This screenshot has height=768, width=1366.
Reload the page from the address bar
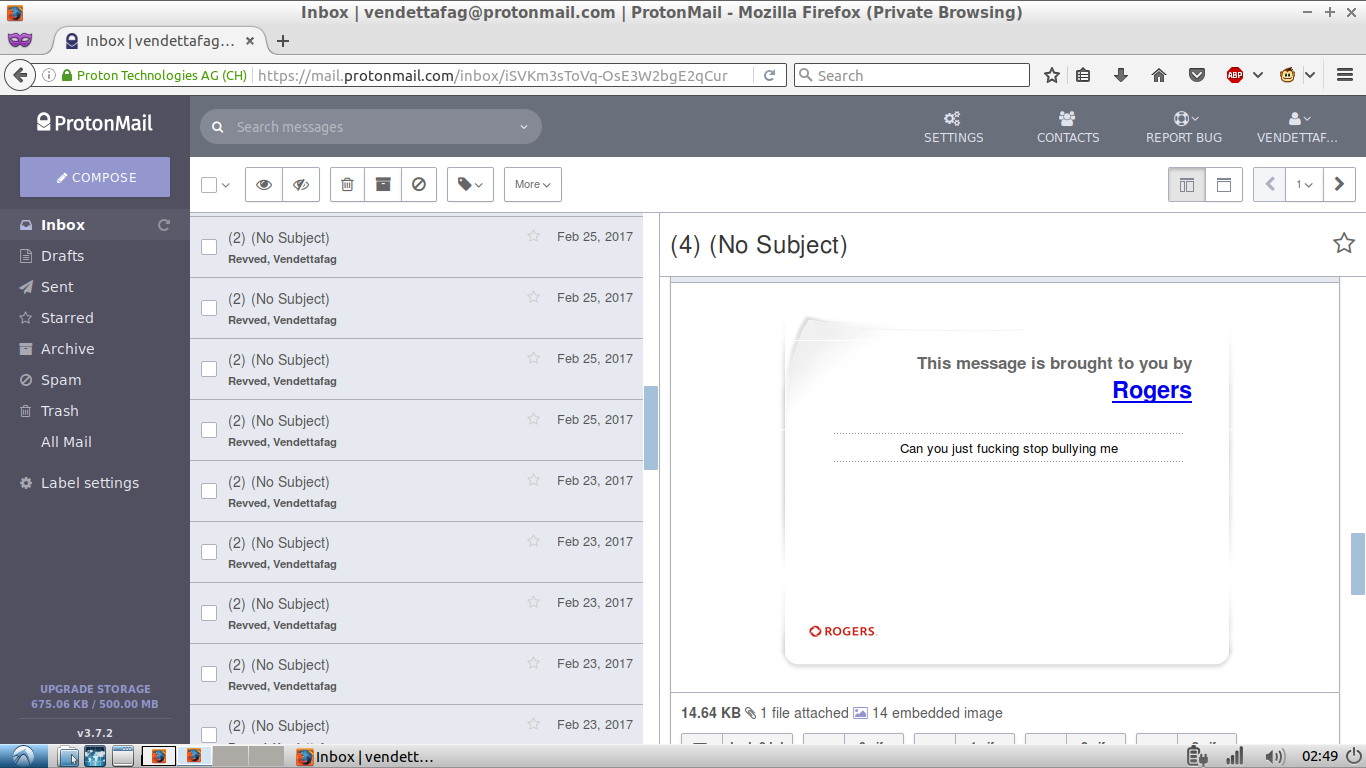coord(769,75)
